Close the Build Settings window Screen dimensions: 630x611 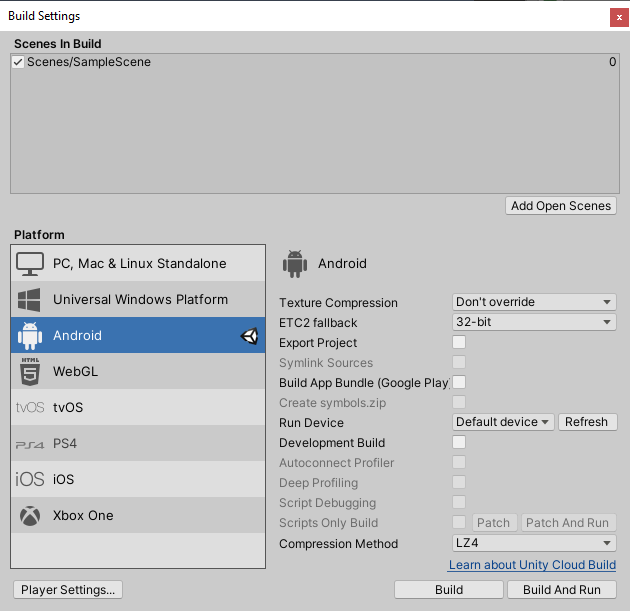pyautogui.click(x=619, y=18)
